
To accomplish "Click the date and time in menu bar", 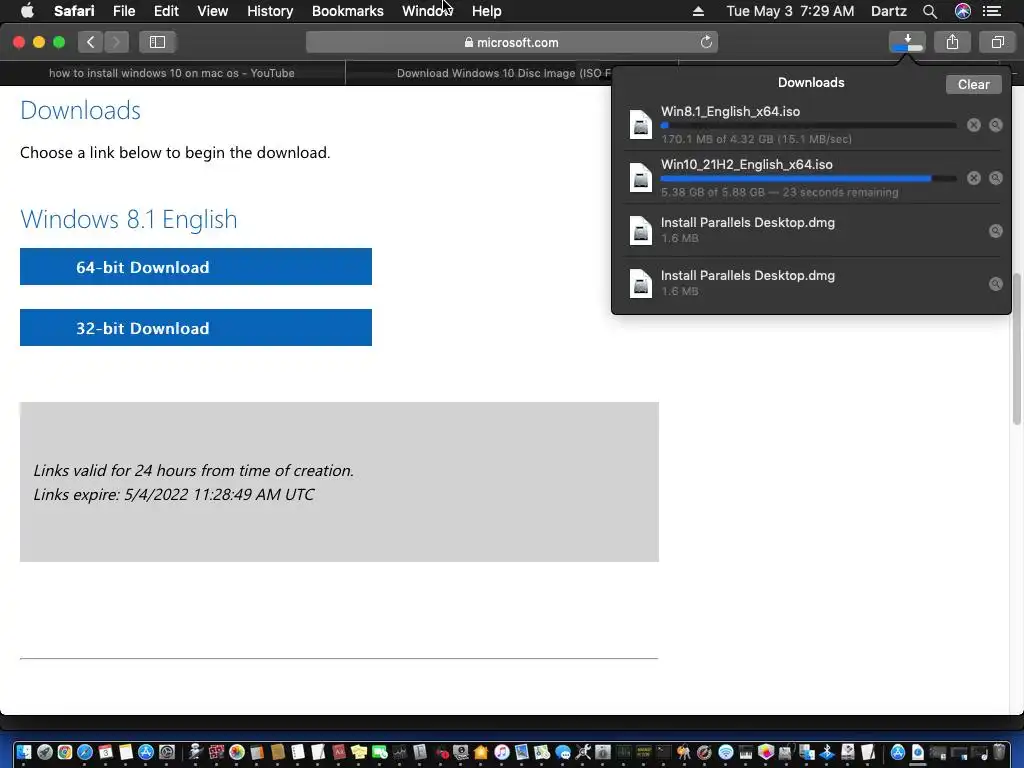I will 790,11.
